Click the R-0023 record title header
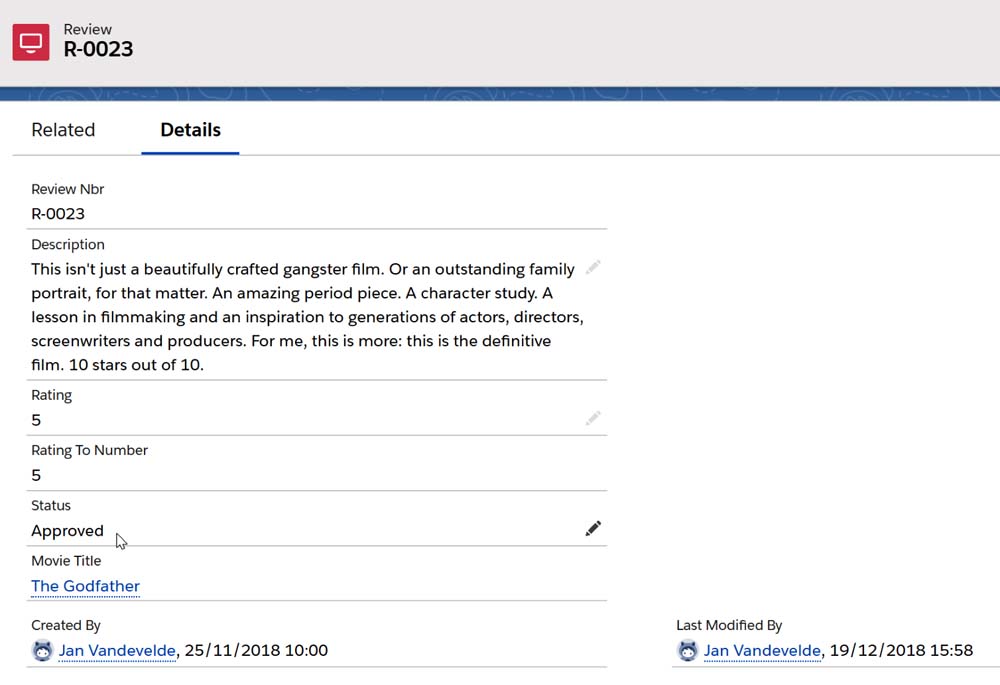Screen dimensions: 1000x685 pyautogui.click(x=98, y=49)
